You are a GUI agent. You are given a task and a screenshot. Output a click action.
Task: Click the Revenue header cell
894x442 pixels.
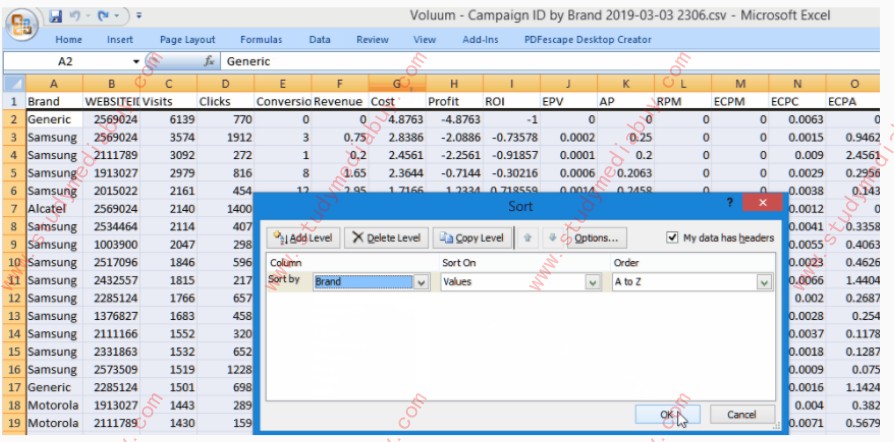point(340,102)
